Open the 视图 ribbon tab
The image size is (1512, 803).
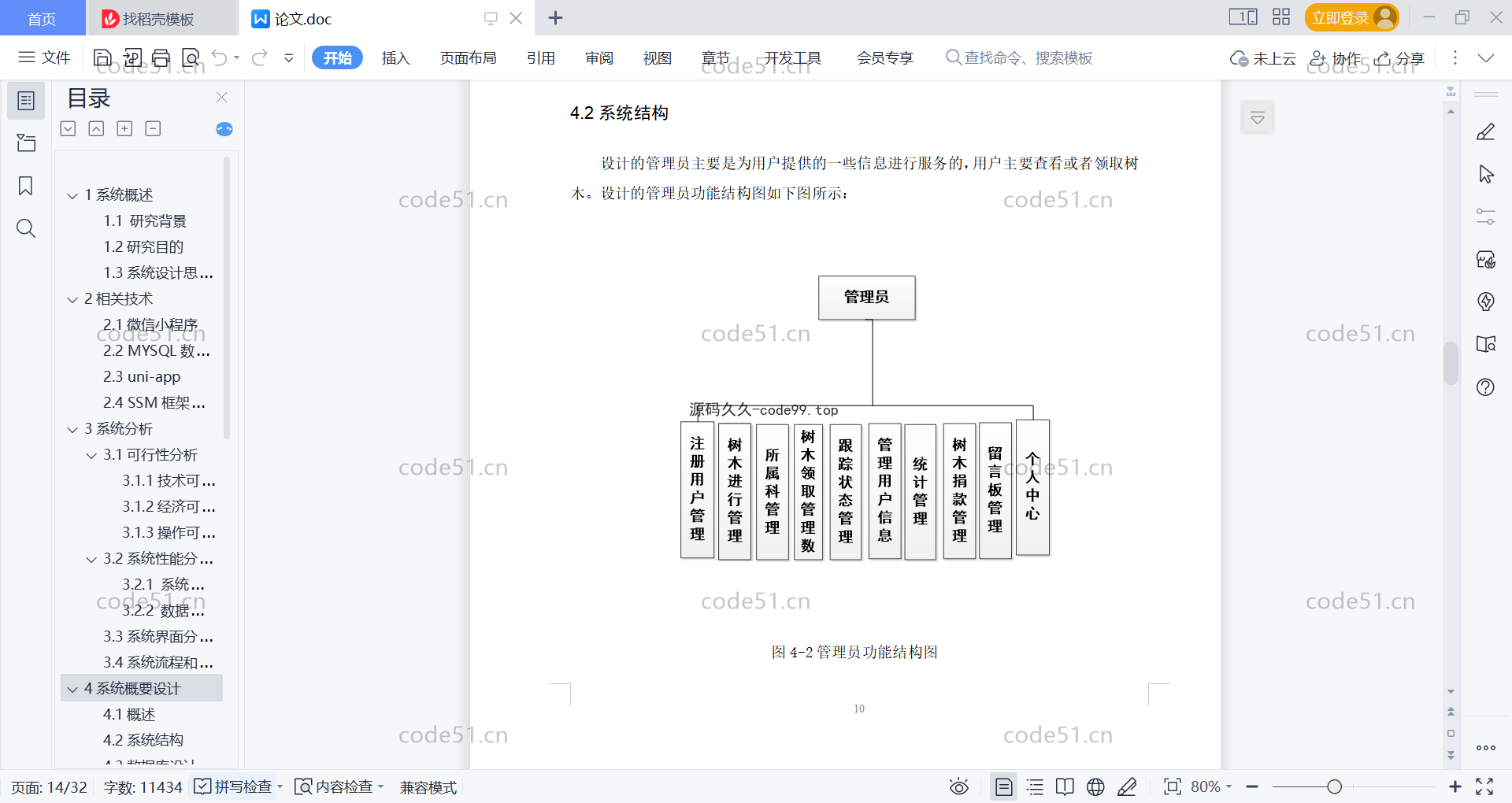(x=658, y=57)
